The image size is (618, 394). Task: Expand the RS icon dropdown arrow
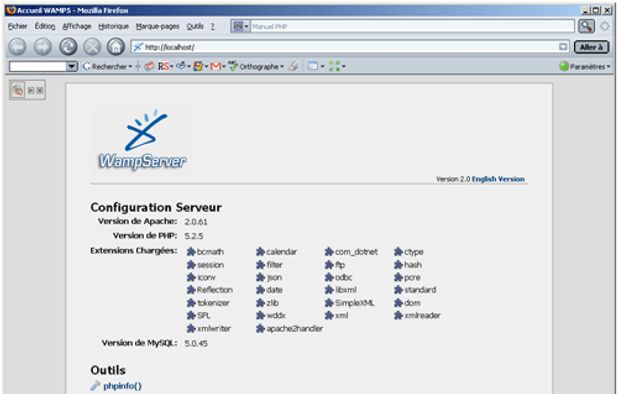[x=171, y=67]
